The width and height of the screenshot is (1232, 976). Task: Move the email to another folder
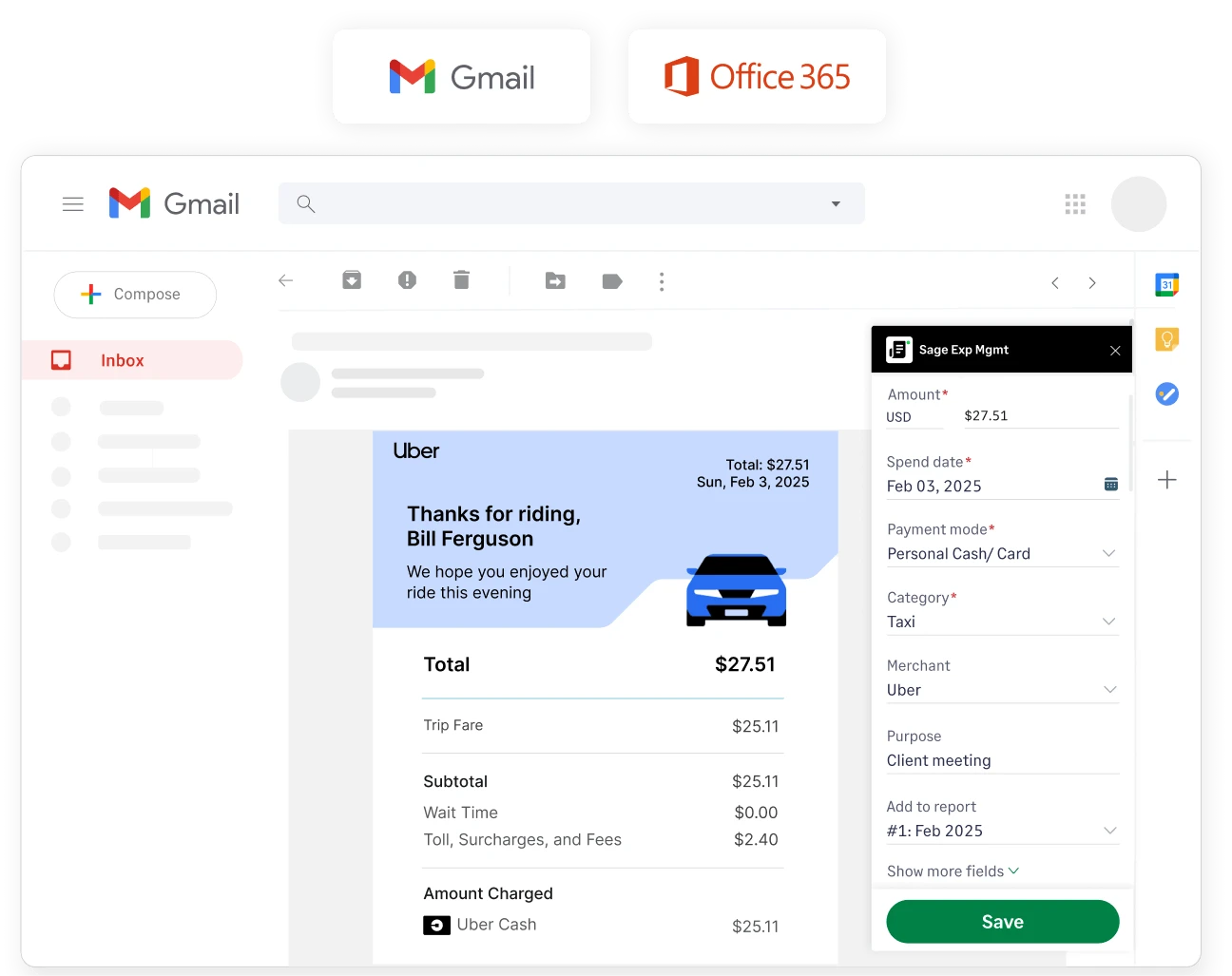(555, 281)
